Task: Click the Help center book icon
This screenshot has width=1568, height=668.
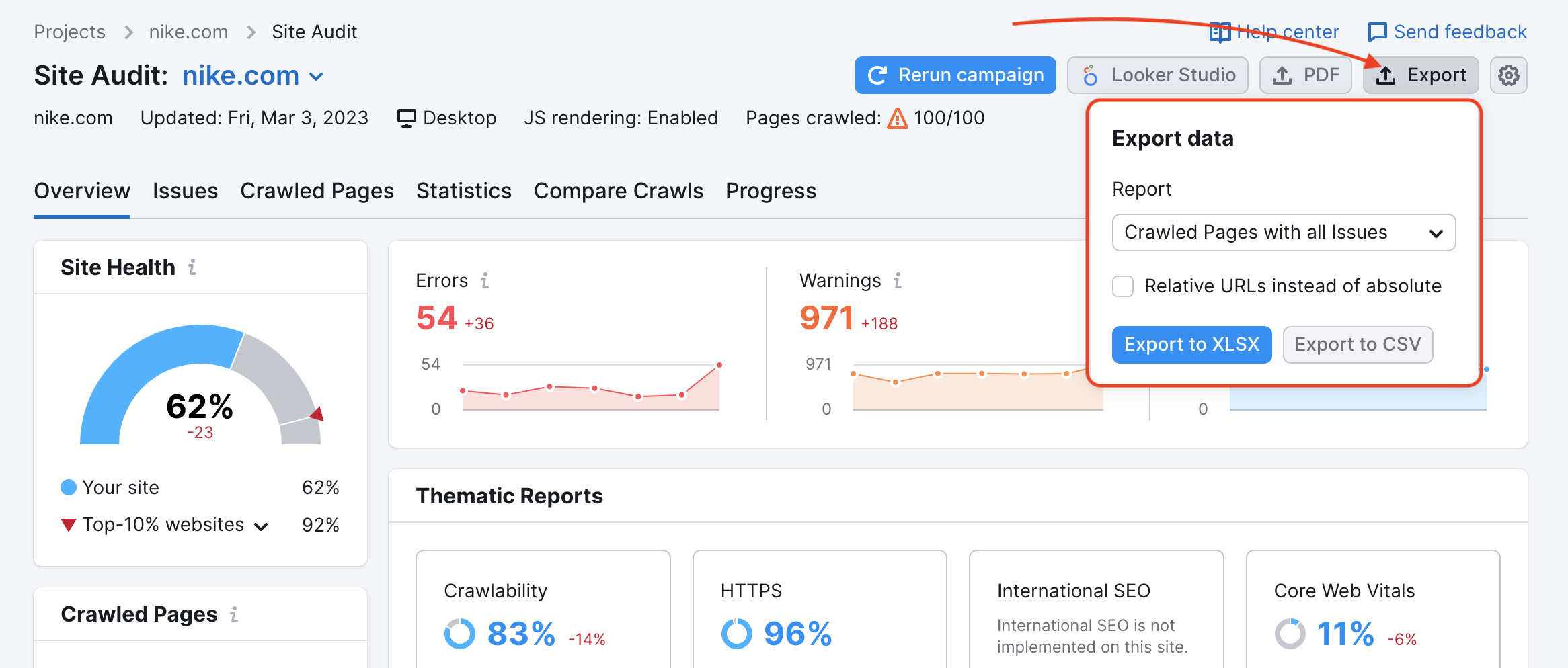Action: (1220, 32)
